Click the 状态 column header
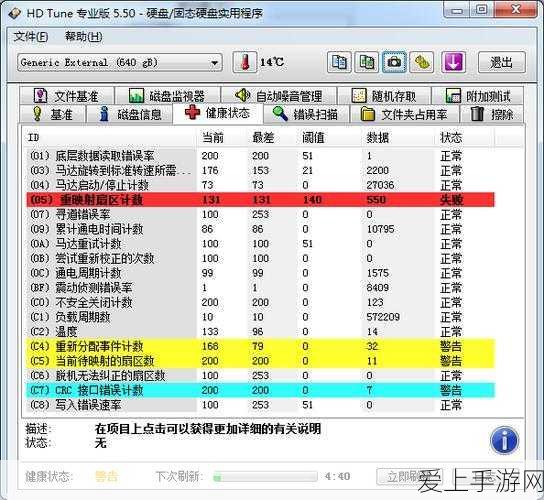This screenshot has height=500, width=544. click(465, 138)
